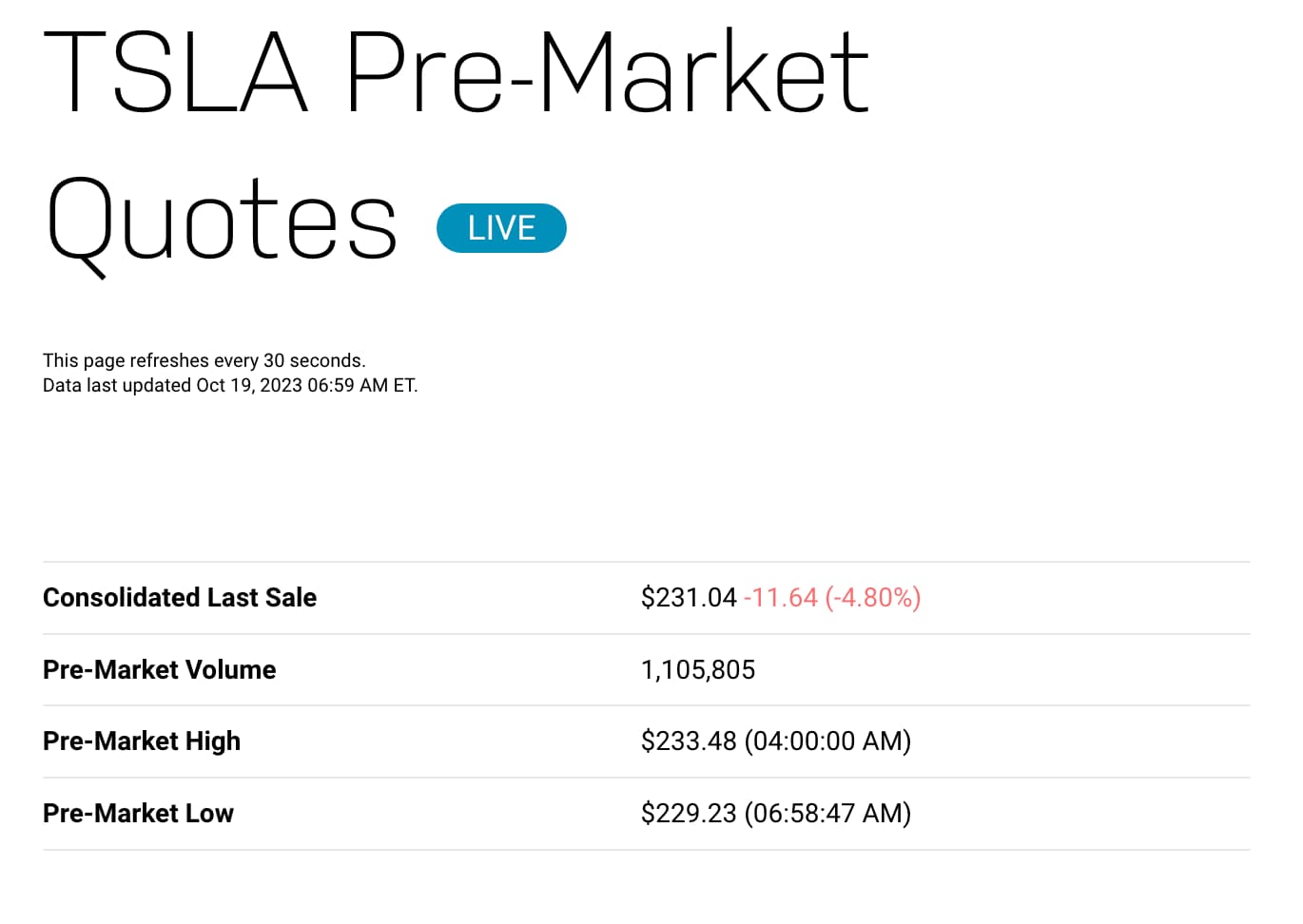
Task: Select the Consolidated Last Sale label
Action: pyautogui.click(x=180, y=597)
